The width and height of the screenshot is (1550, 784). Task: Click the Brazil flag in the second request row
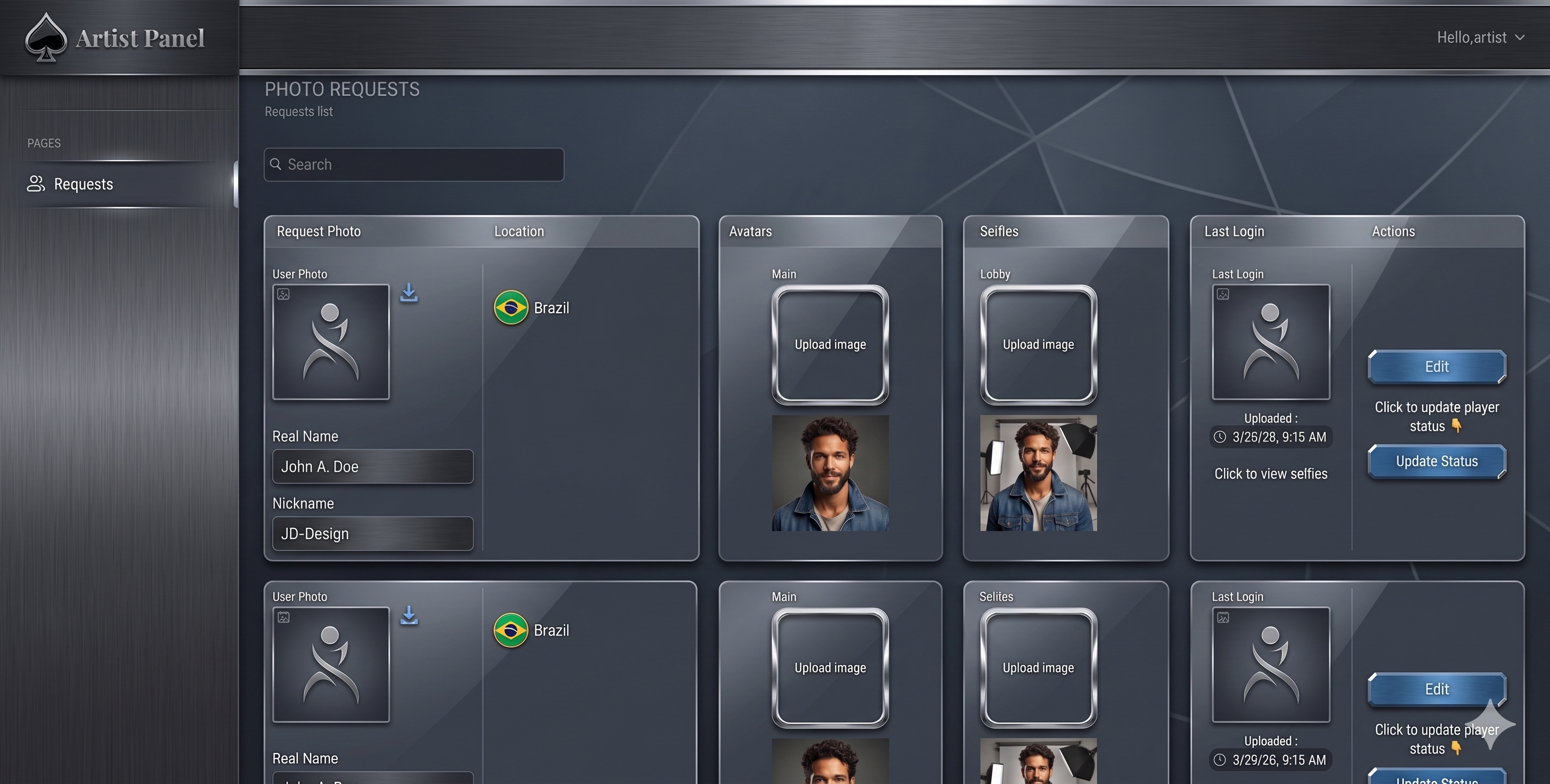point(510,631)
